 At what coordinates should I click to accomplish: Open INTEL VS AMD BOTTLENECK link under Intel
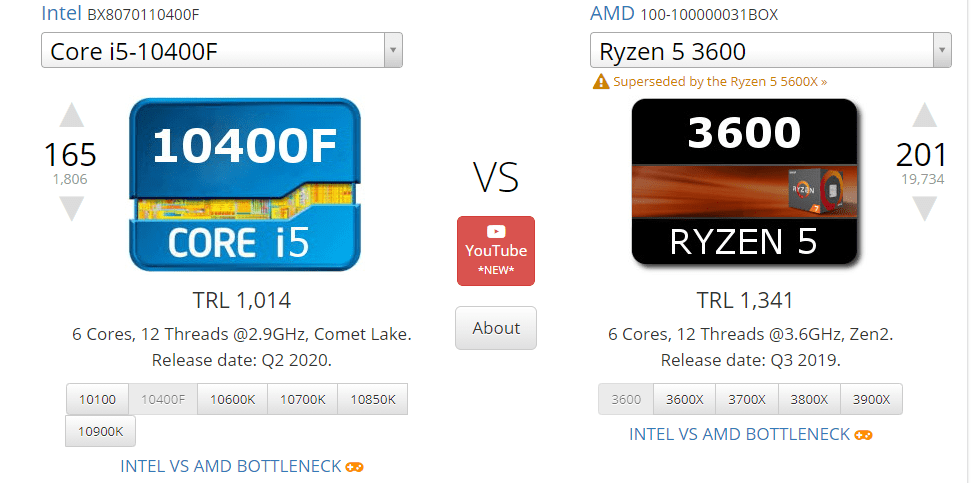click(x=231, y=466)
